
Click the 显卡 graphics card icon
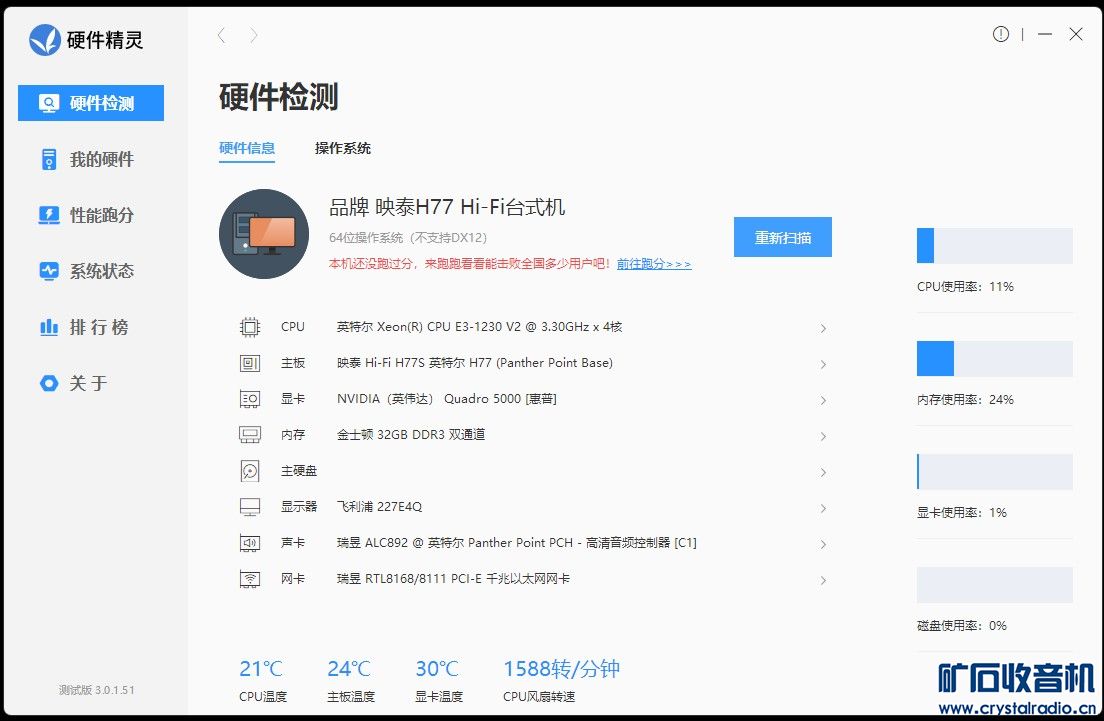(250, 399)
